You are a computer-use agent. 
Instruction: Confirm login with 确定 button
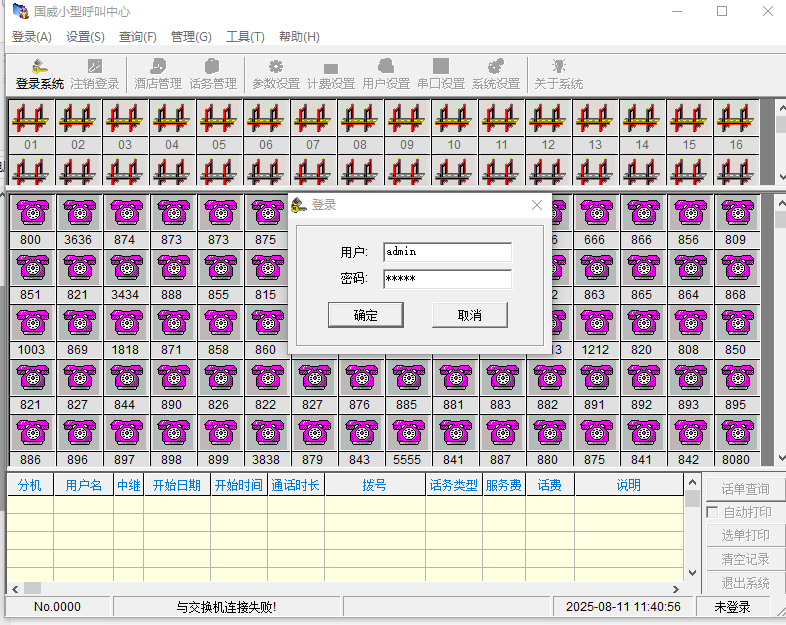point(365,315)
